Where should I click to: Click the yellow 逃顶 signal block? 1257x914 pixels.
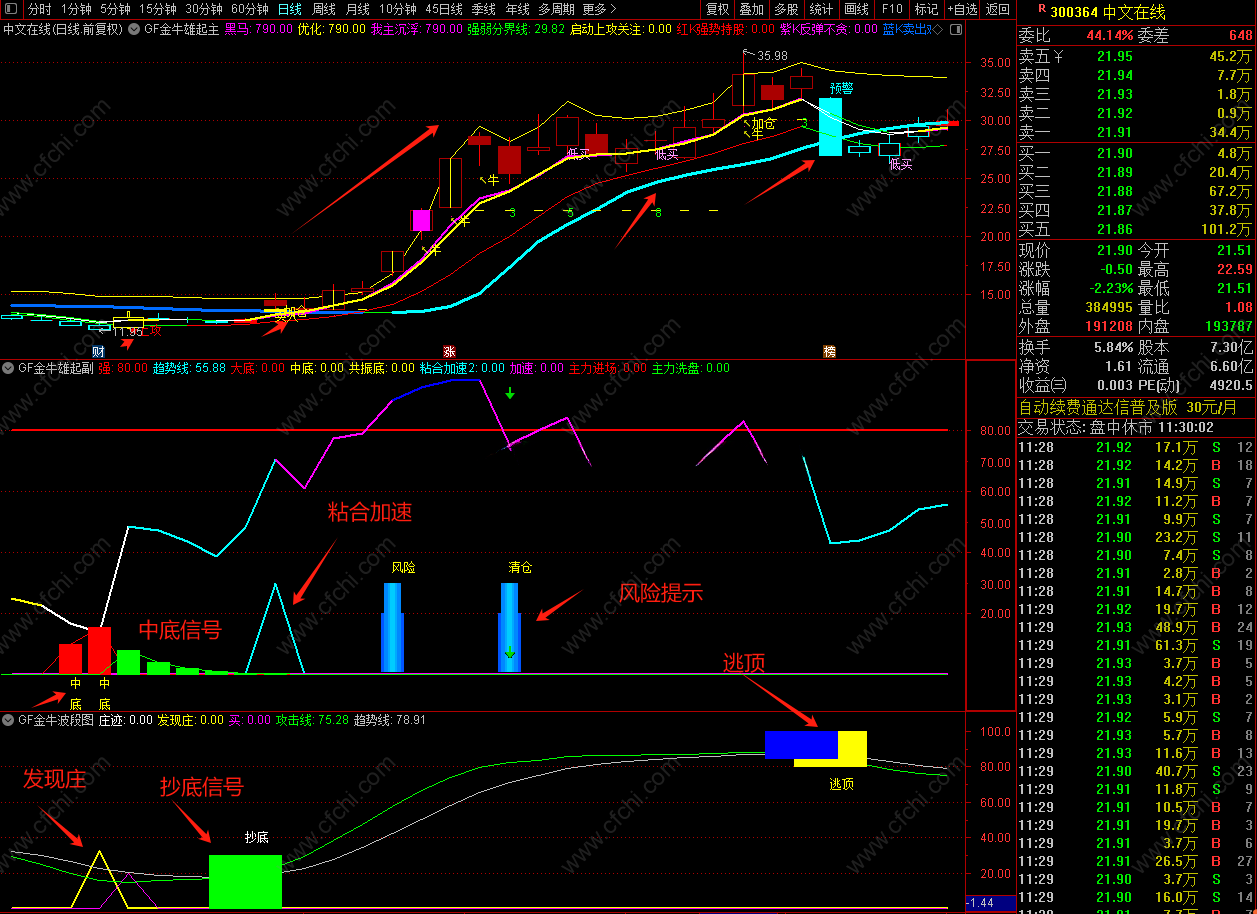coord(852,748)
